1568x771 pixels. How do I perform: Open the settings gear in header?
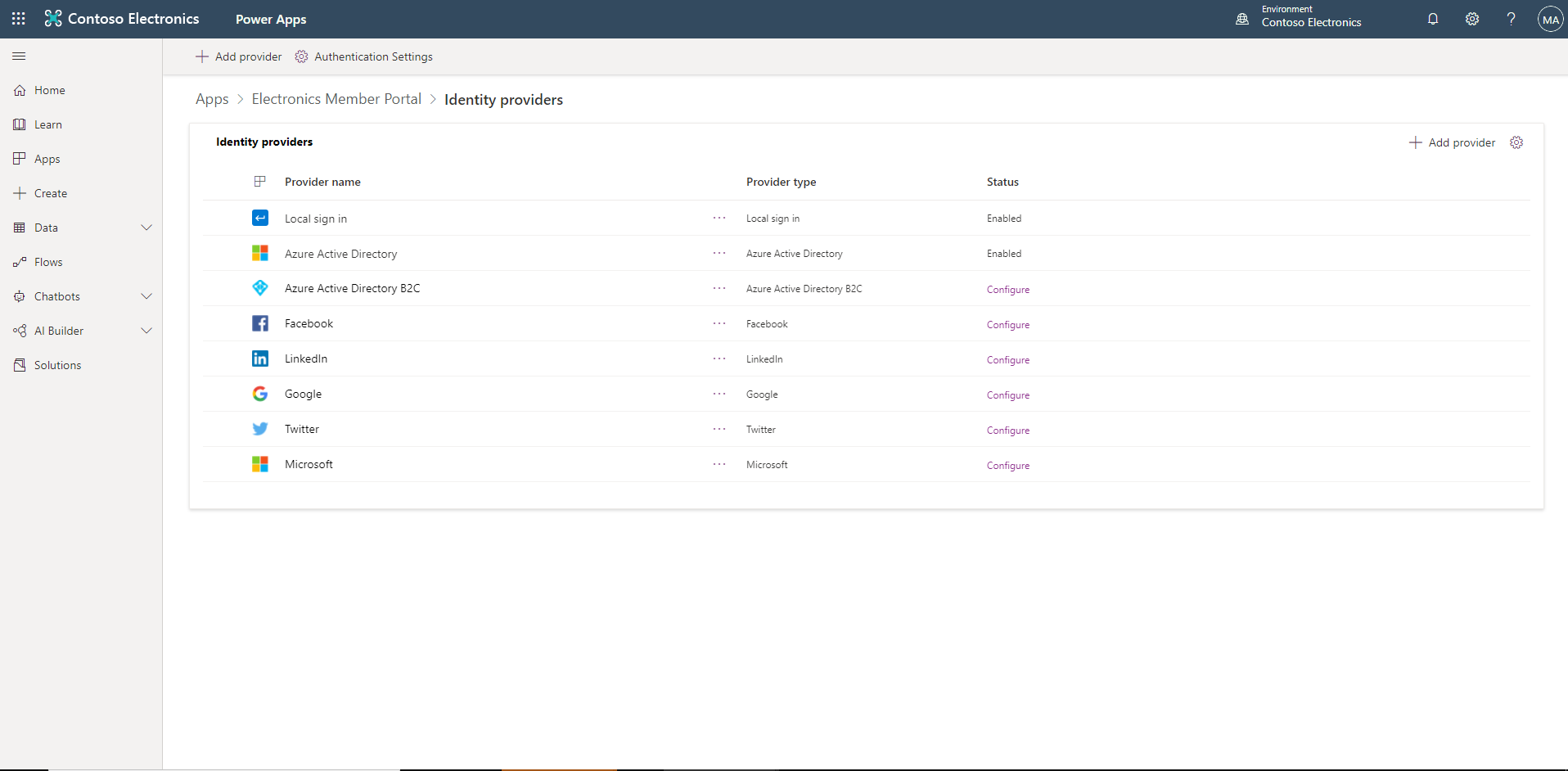(x=1471, y=19)
